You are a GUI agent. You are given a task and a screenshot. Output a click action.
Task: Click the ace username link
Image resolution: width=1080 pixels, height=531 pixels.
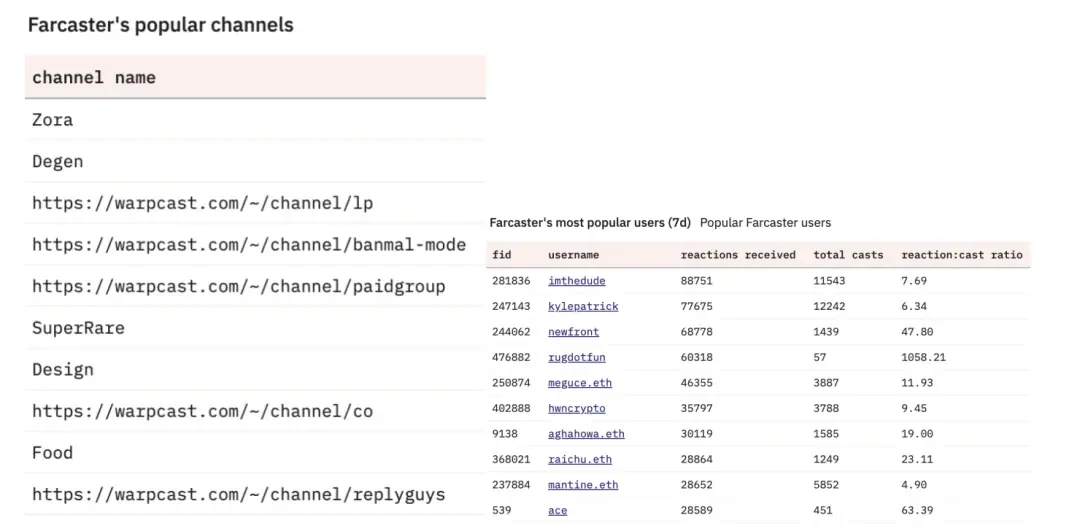pos(557,510)
